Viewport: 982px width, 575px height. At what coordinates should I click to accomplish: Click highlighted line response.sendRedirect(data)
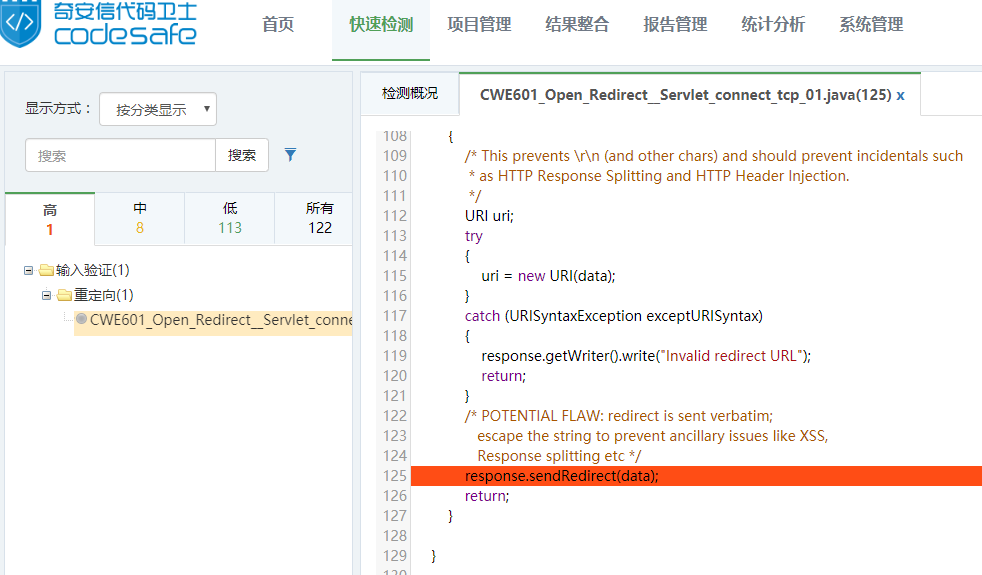pyautogui.click(x=562, y=476)
